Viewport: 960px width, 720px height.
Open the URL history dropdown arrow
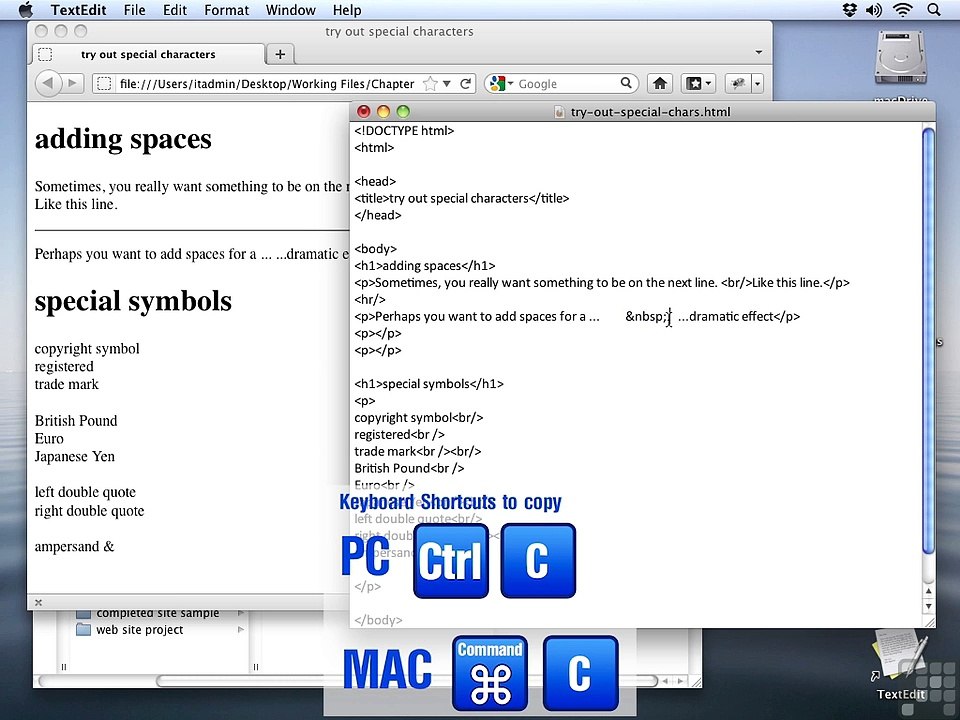[x=447, y=84]
